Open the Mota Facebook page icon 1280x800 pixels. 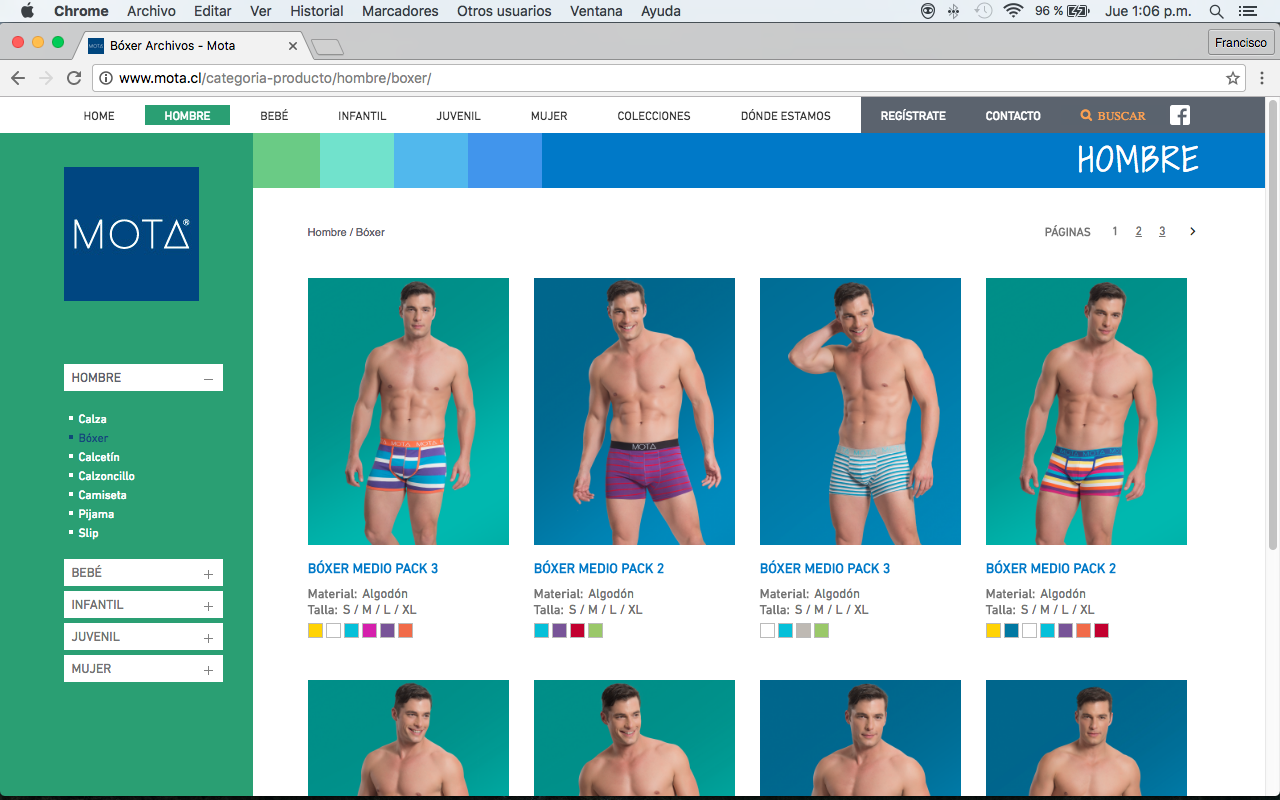point(1180,115)
